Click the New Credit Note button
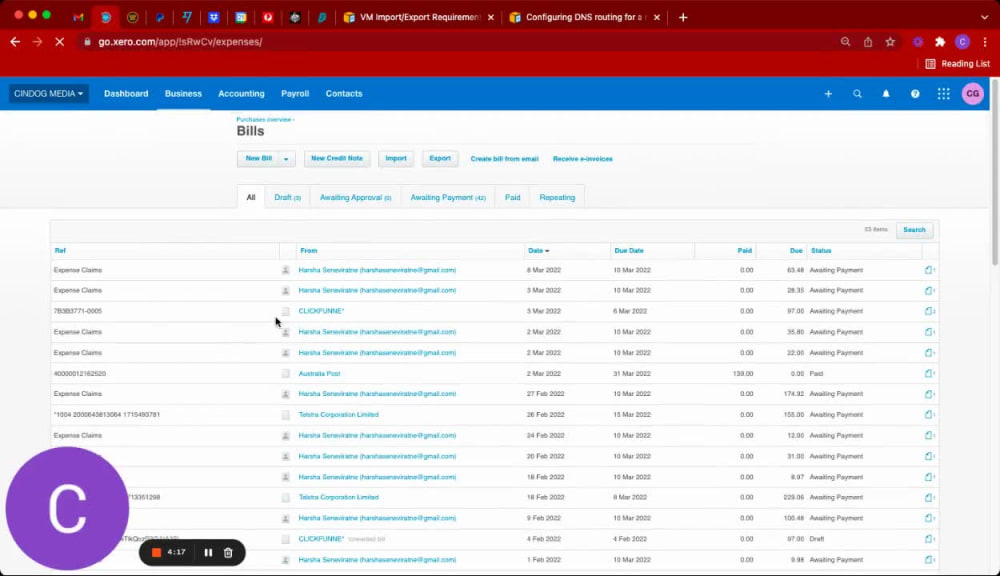Image resolution: width=1000 pixels, height=576 pixels. click(x=337, y=159)
